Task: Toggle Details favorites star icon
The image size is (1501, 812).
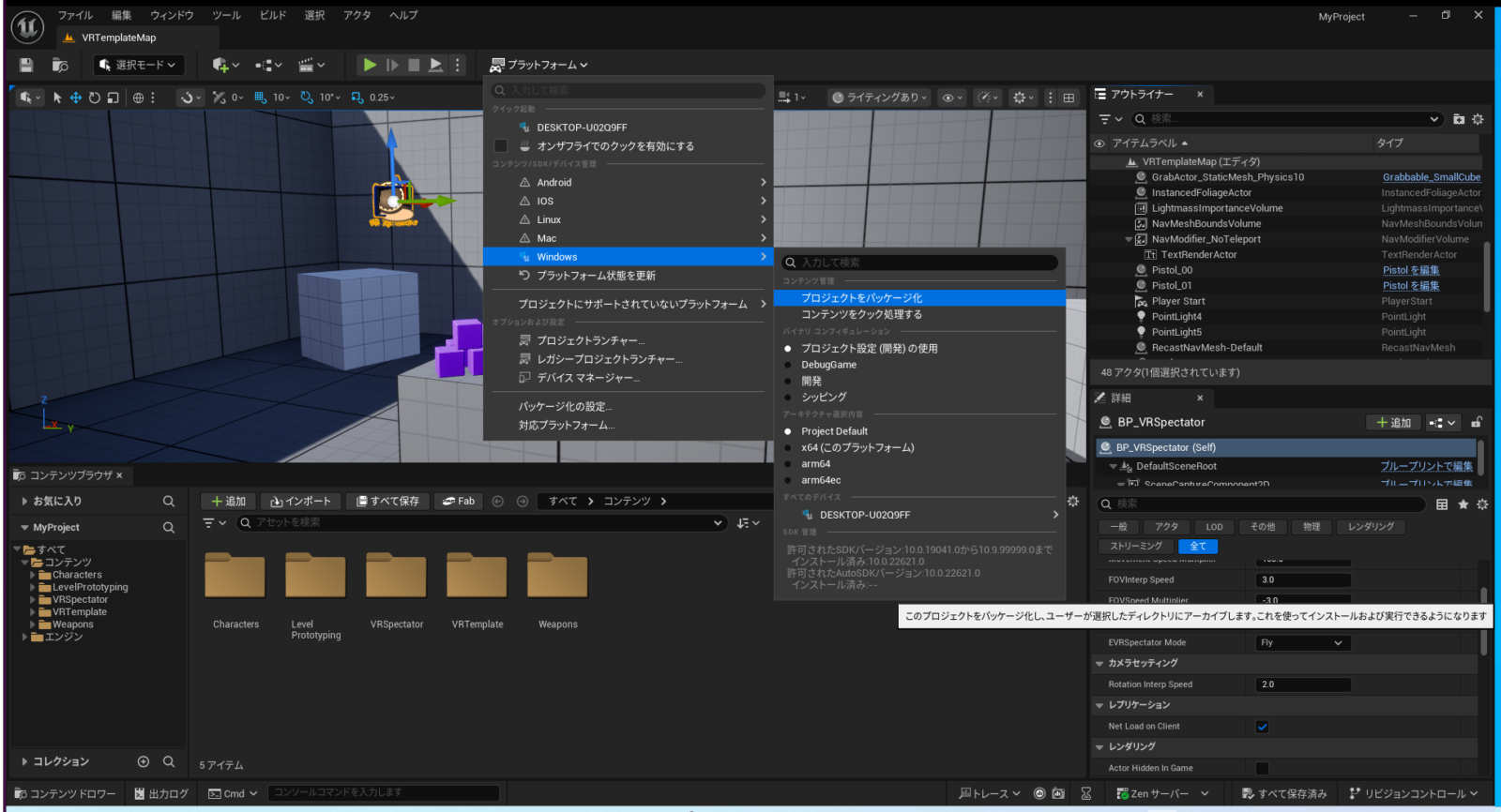Action: tap(1463, 504)
